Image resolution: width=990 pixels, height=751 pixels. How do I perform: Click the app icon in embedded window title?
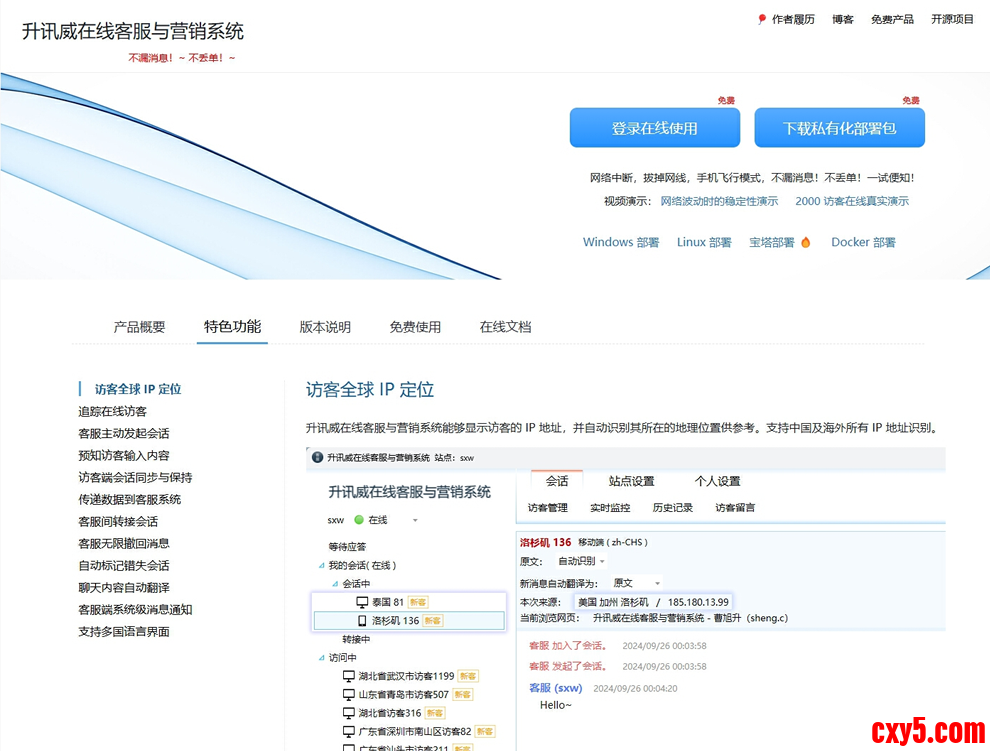pos(317,457)
